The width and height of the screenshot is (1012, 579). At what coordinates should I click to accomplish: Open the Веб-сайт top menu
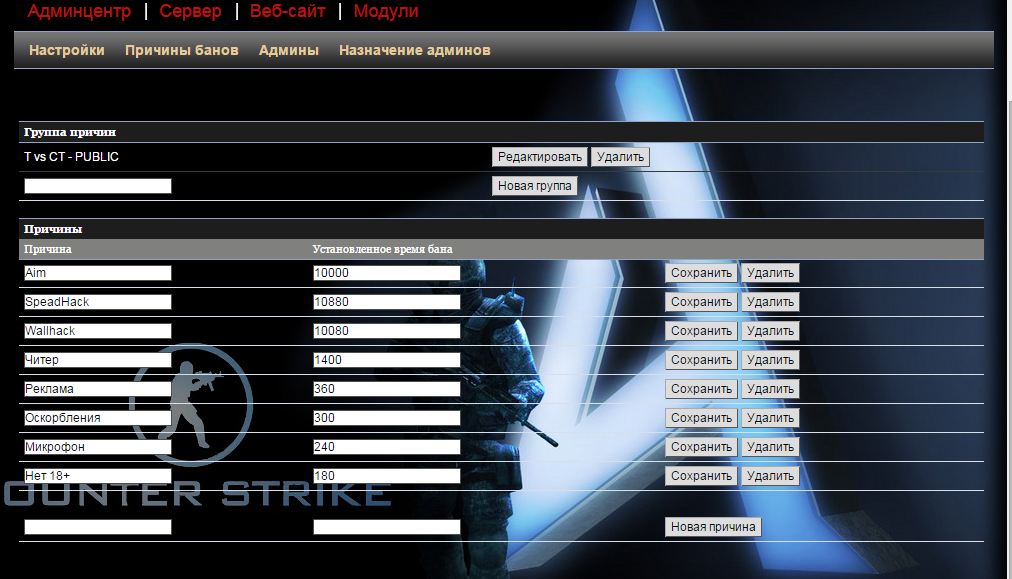pyautogui.click(x=287, y=11)
